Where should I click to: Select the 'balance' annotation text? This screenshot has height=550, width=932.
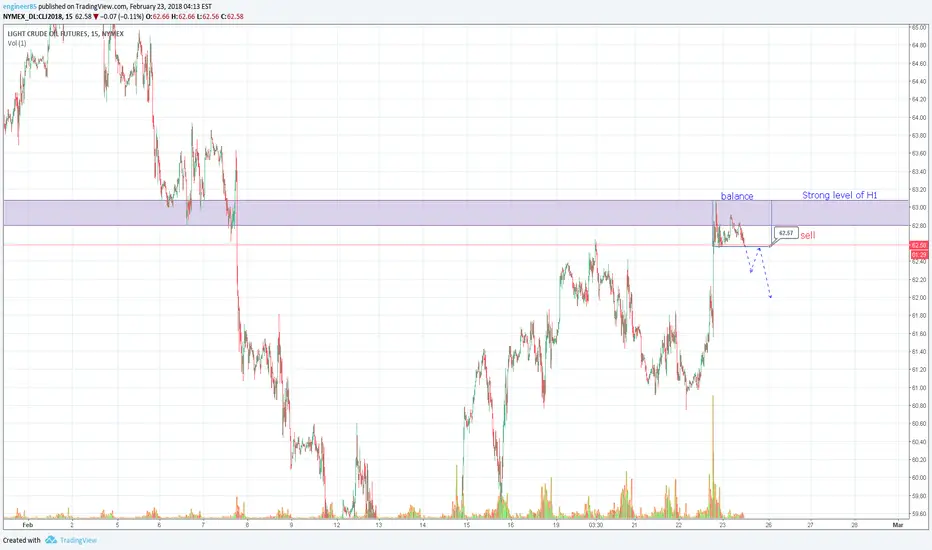coord(737,196)
